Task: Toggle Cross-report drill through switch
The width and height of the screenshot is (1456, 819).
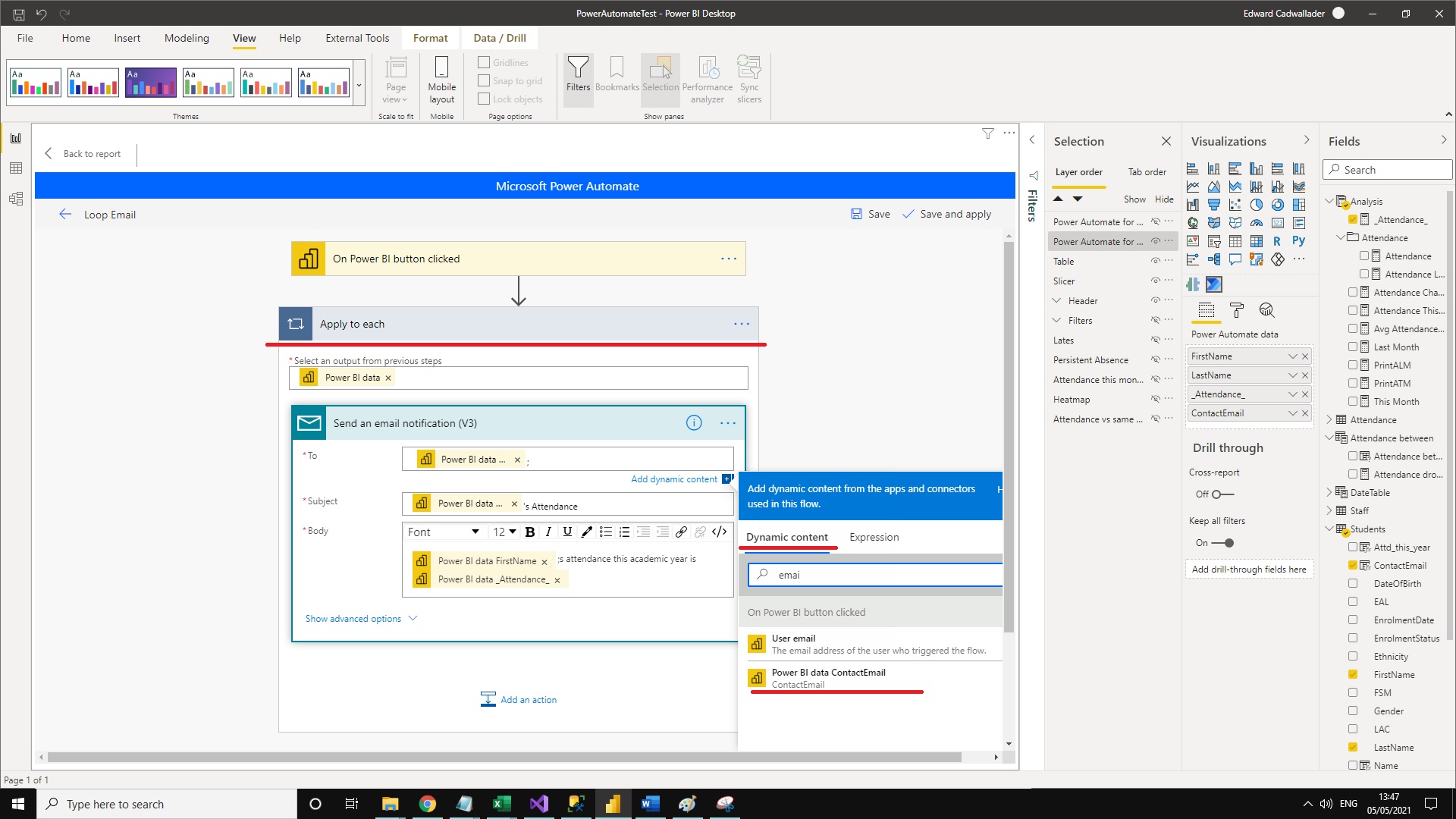Action: (x=1222, y=494)
